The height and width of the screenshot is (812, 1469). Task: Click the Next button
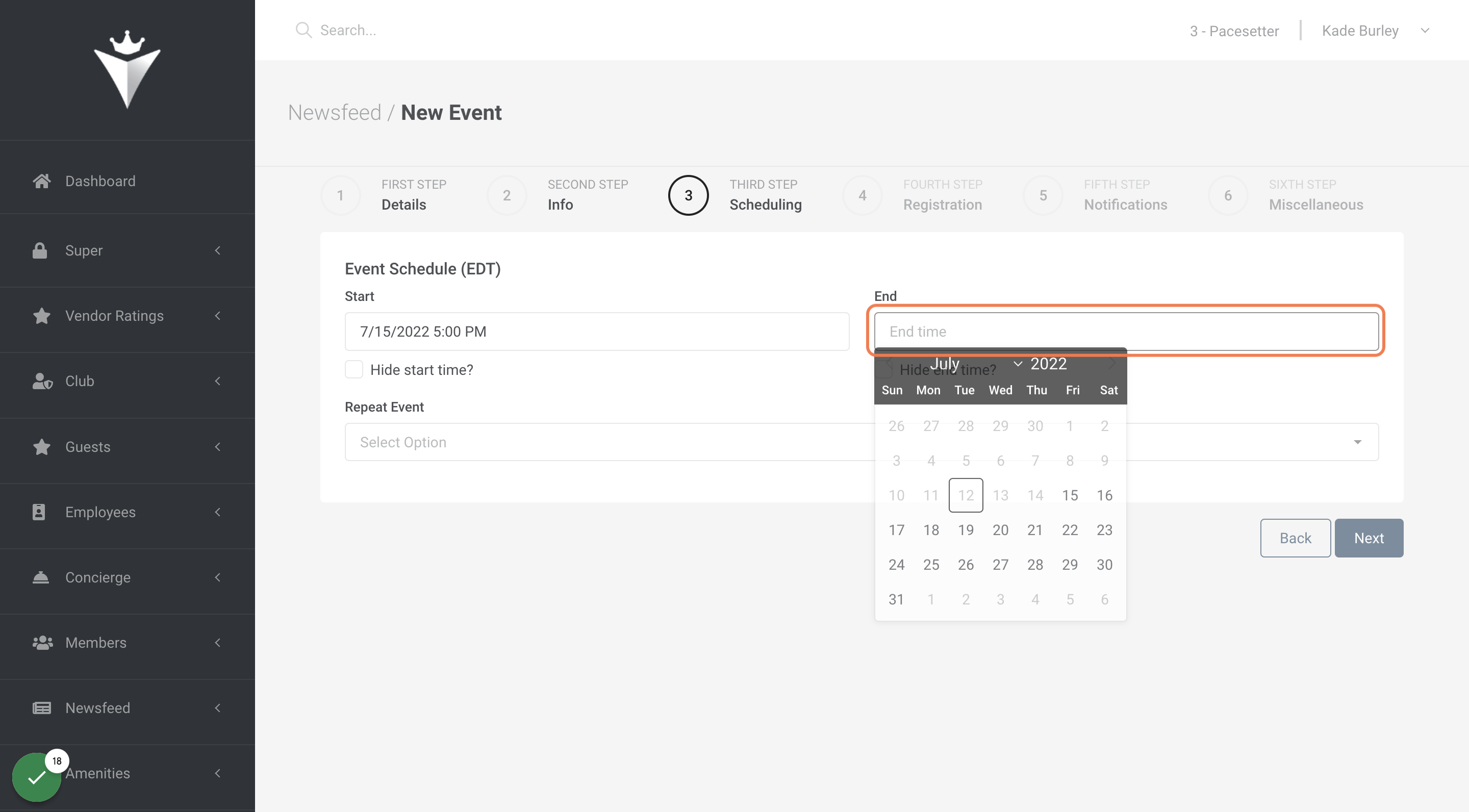(1369, 538)
